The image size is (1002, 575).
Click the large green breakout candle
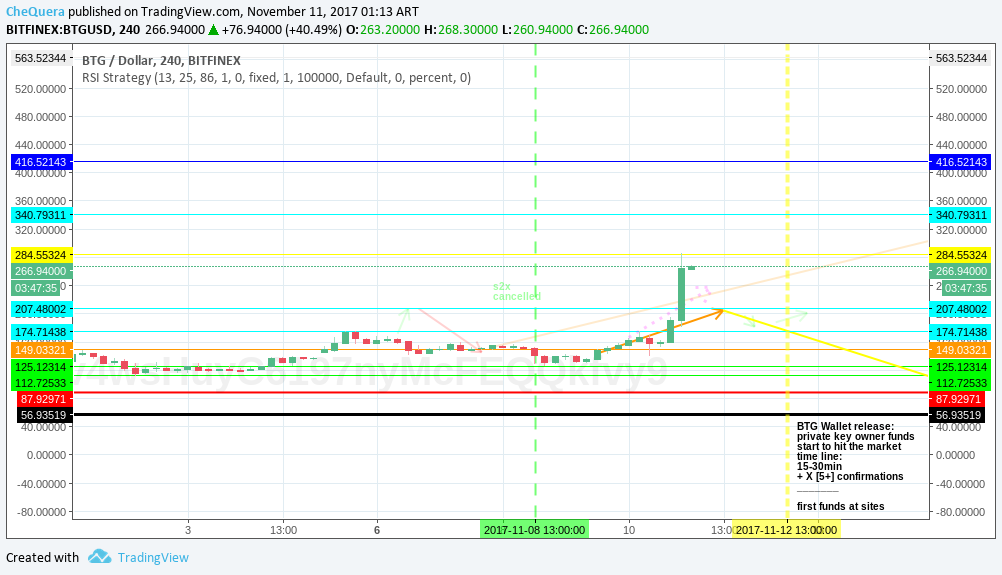681,294
